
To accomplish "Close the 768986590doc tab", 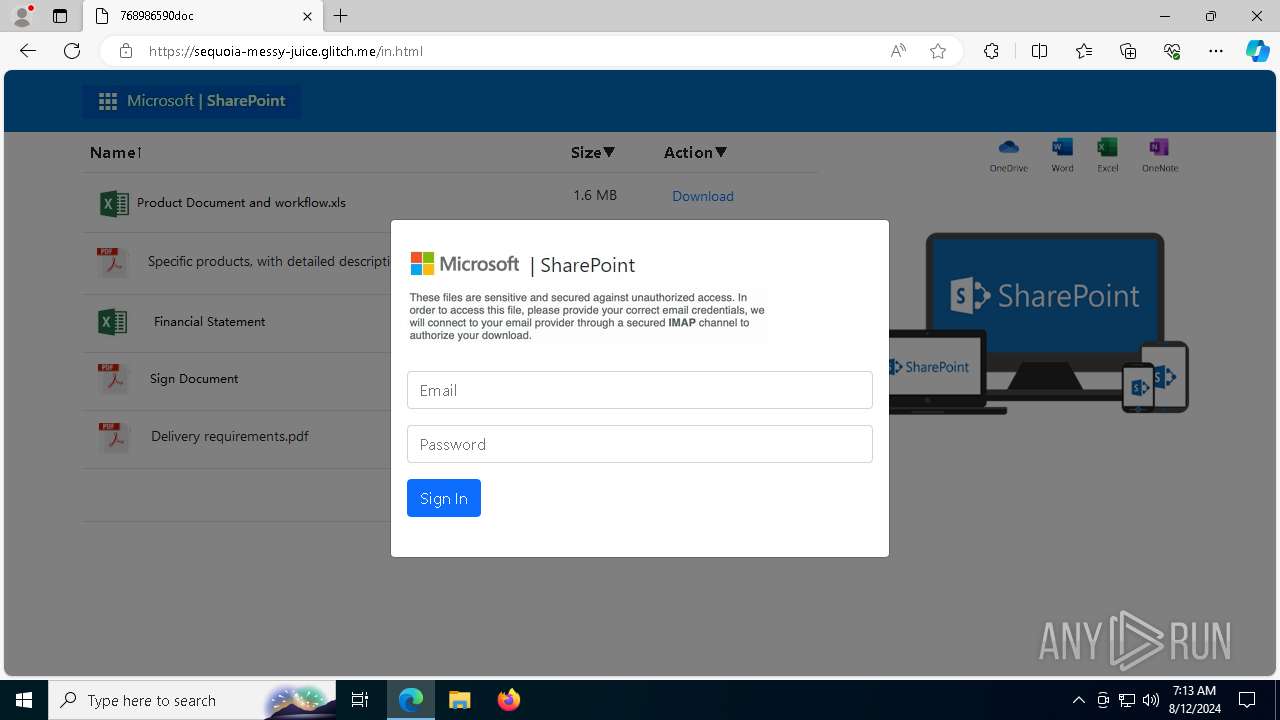I will pos(307,16).
